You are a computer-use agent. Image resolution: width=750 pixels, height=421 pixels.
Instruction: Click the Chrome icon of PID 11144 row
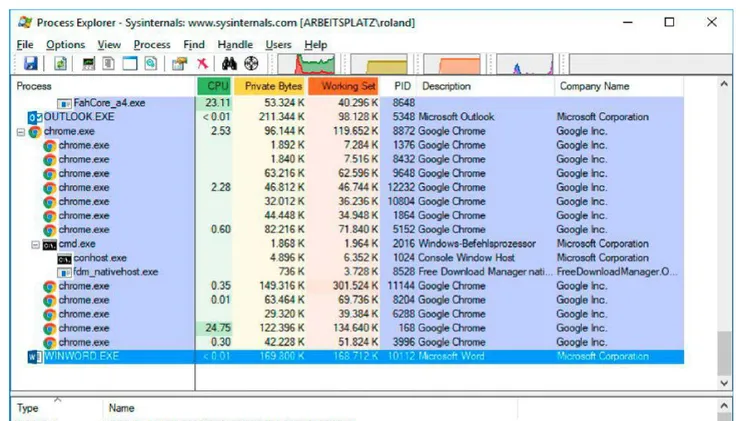[49, 287]
